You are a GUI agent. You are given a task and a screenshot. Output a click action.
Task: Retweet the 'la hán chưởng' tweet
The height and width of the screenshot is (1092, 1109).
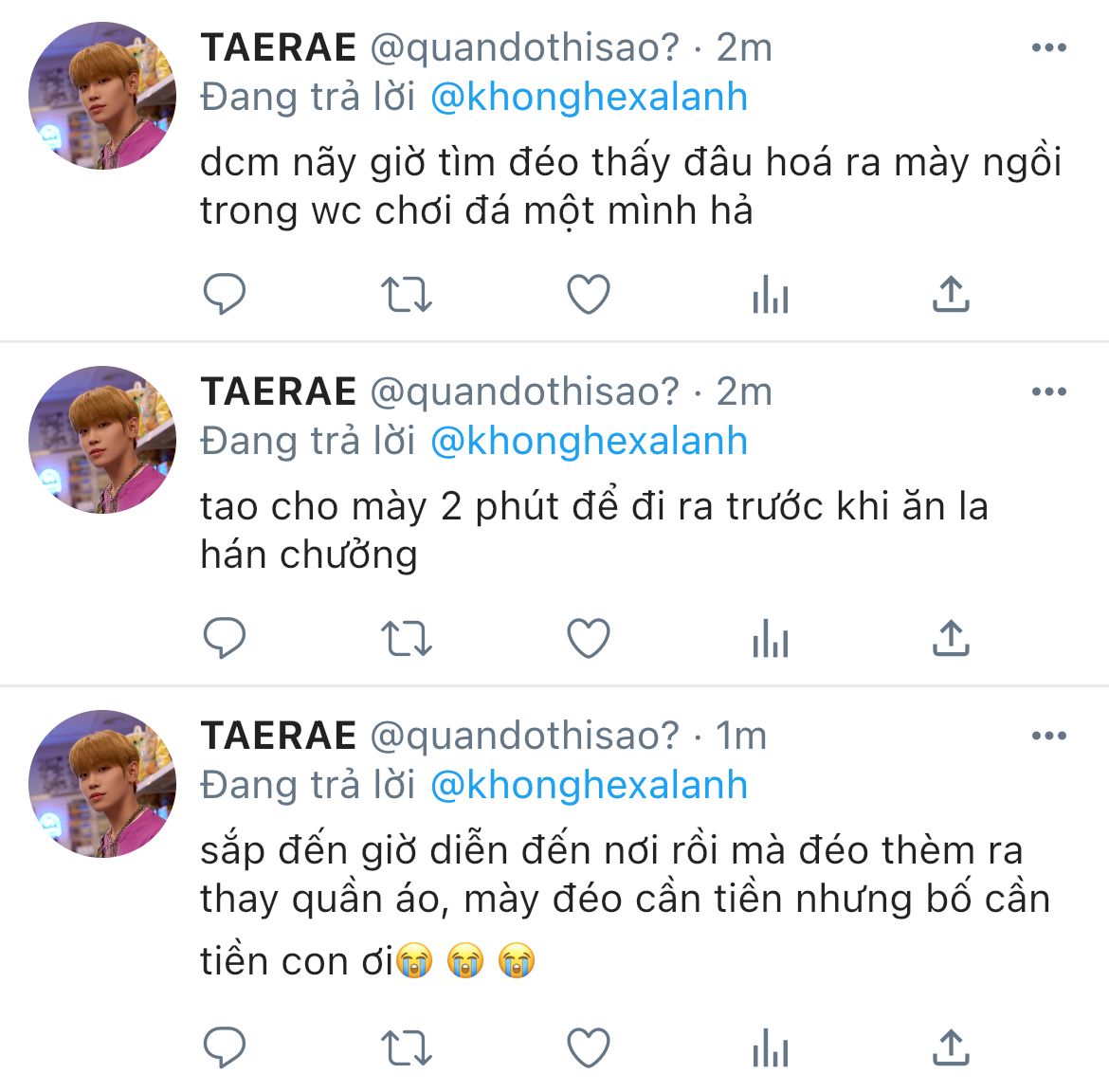[x=406, y=639]
